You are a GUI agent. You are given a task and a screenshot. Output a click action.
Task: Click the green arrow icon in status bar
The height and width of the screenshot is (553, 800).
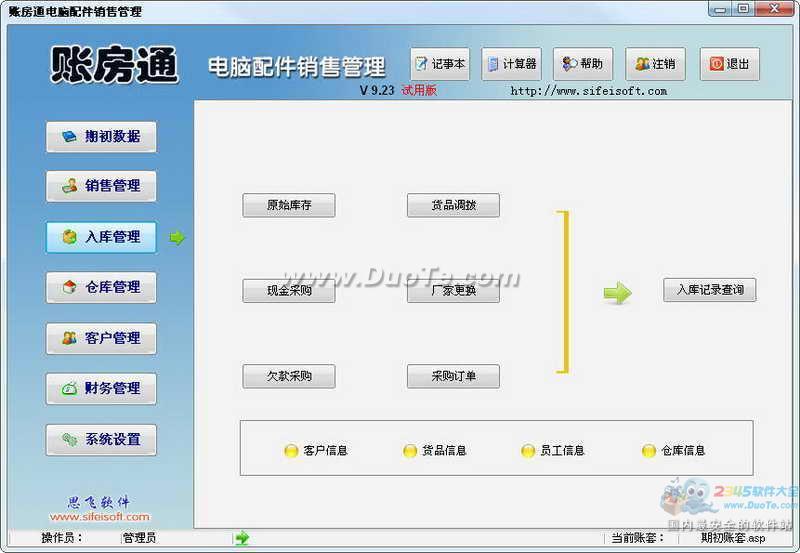pos(242,538)
